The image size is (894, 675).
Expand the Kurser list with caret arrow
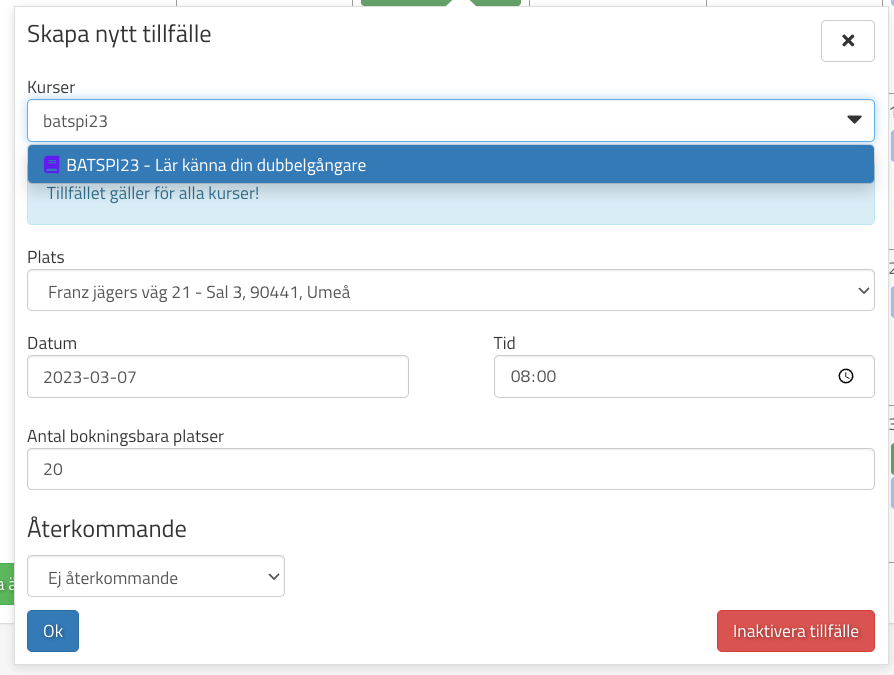coord(854,120)
